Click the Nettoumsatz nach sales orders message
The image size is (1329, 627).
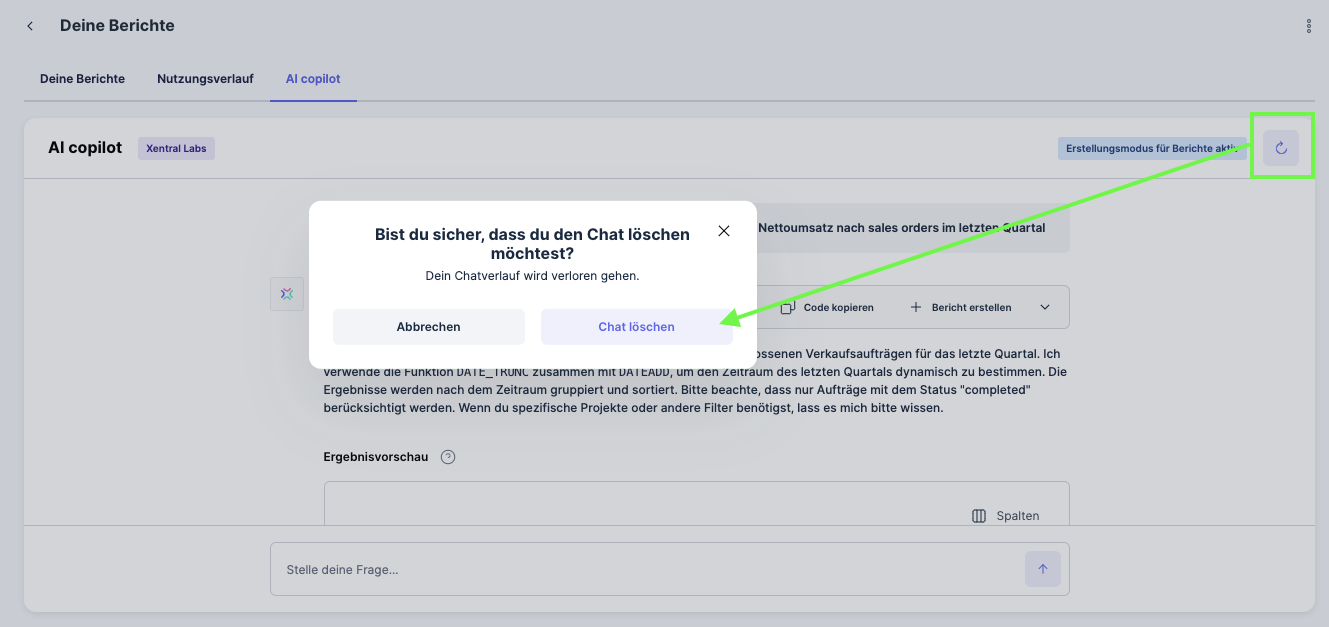(x=902, y=228)
